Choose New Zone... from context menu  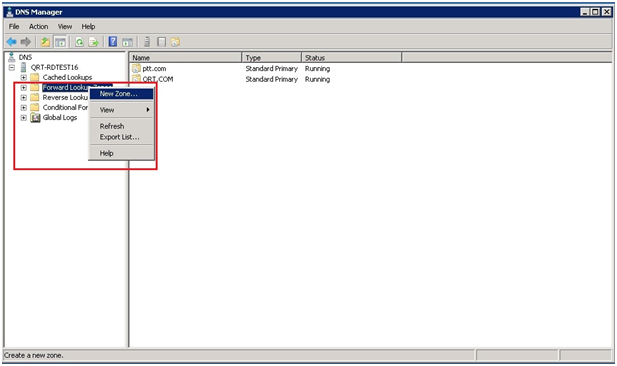(x=122, y=94)
